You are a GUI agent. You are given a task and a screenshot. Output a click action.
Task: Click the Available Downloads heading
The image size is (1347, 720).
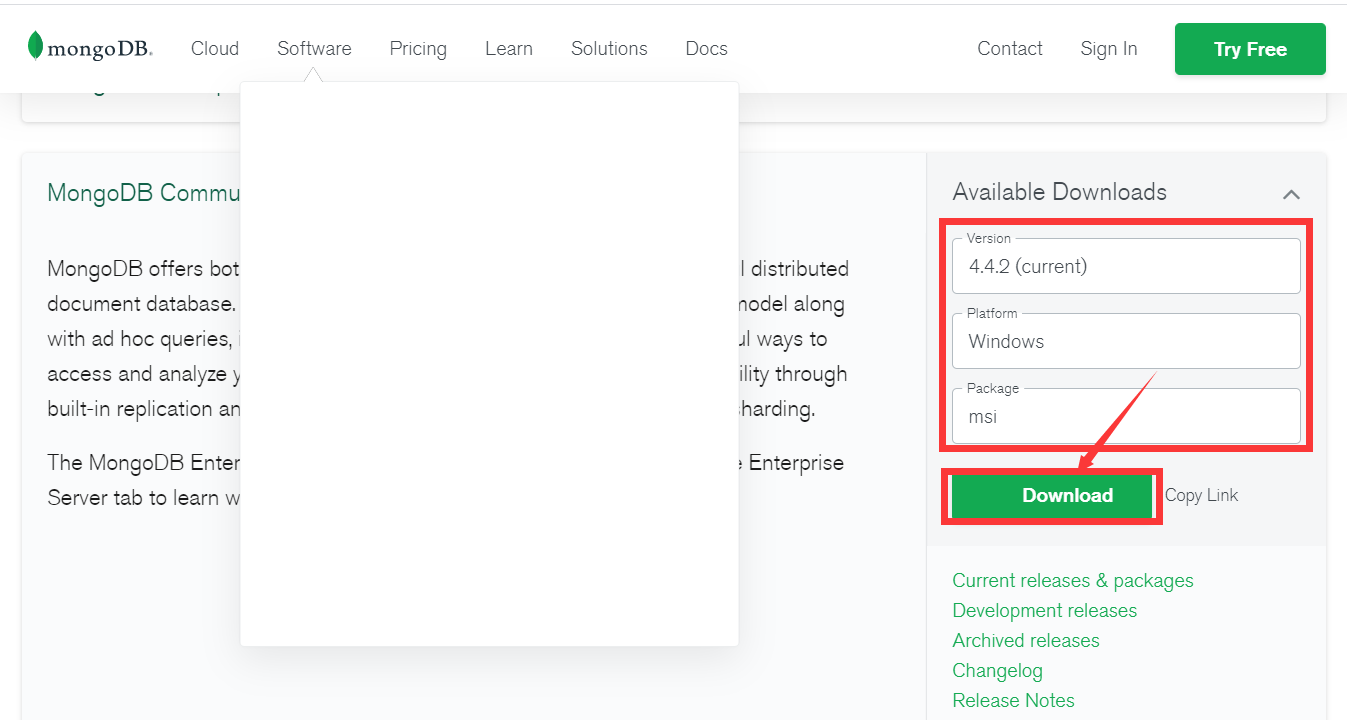point(1060,192)
